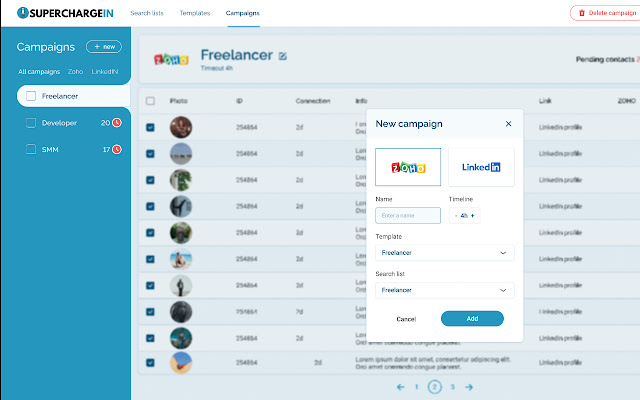
Task: Go to previous page with left arrow
Action: (x=400, y=387)
